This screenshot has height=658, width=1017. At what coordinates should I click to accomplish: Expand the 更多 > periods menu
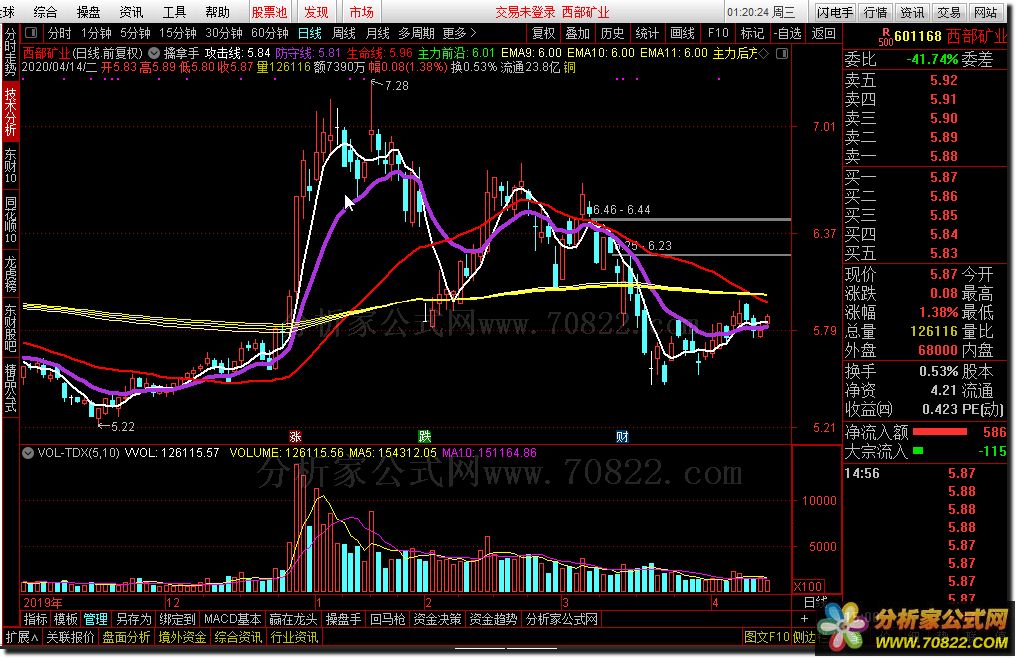click(x=459, y=32)
